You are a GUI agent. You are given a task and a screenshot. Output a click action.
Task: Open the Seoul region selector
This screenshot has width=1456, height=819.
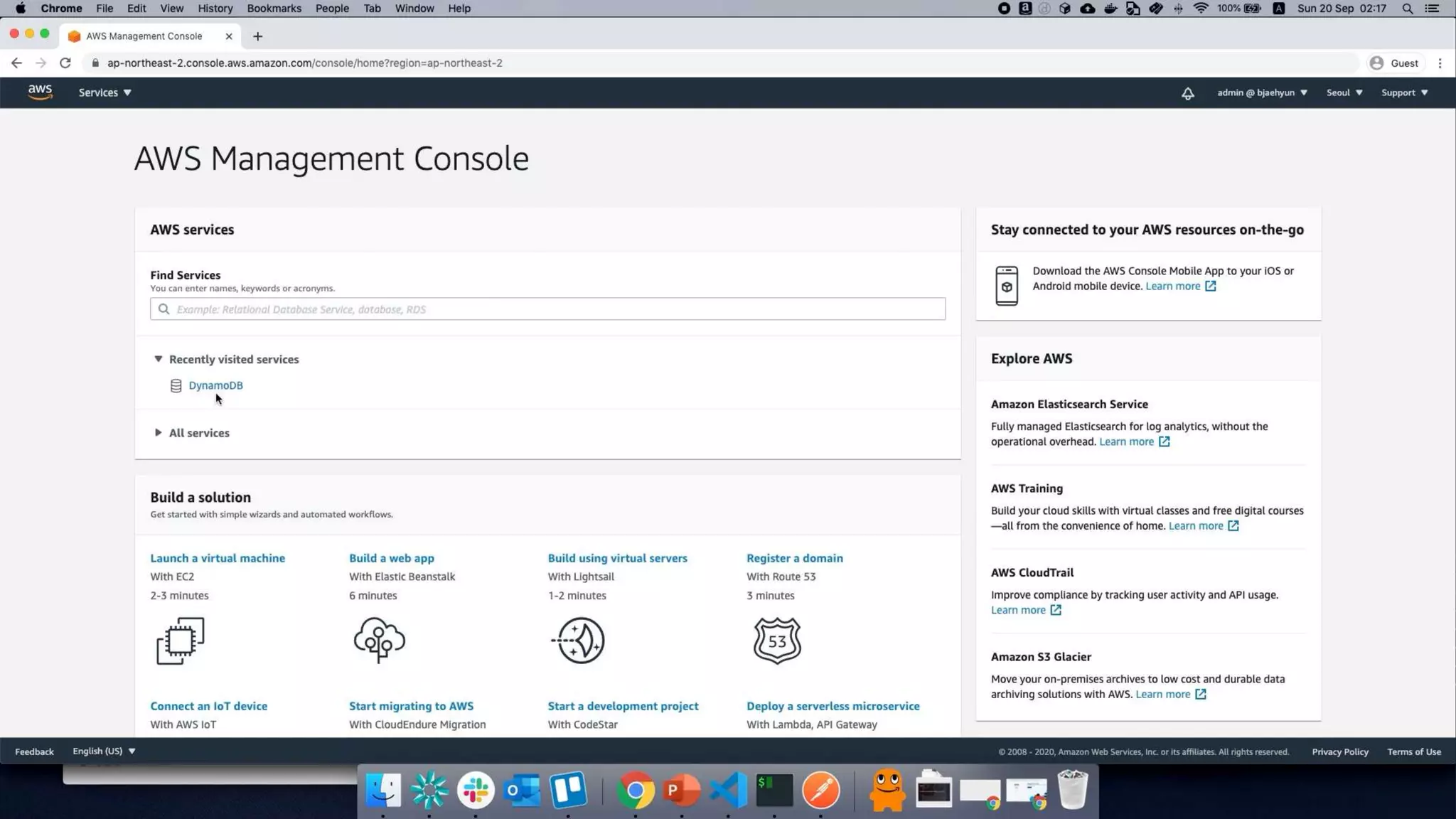(x=1344, y=92)
